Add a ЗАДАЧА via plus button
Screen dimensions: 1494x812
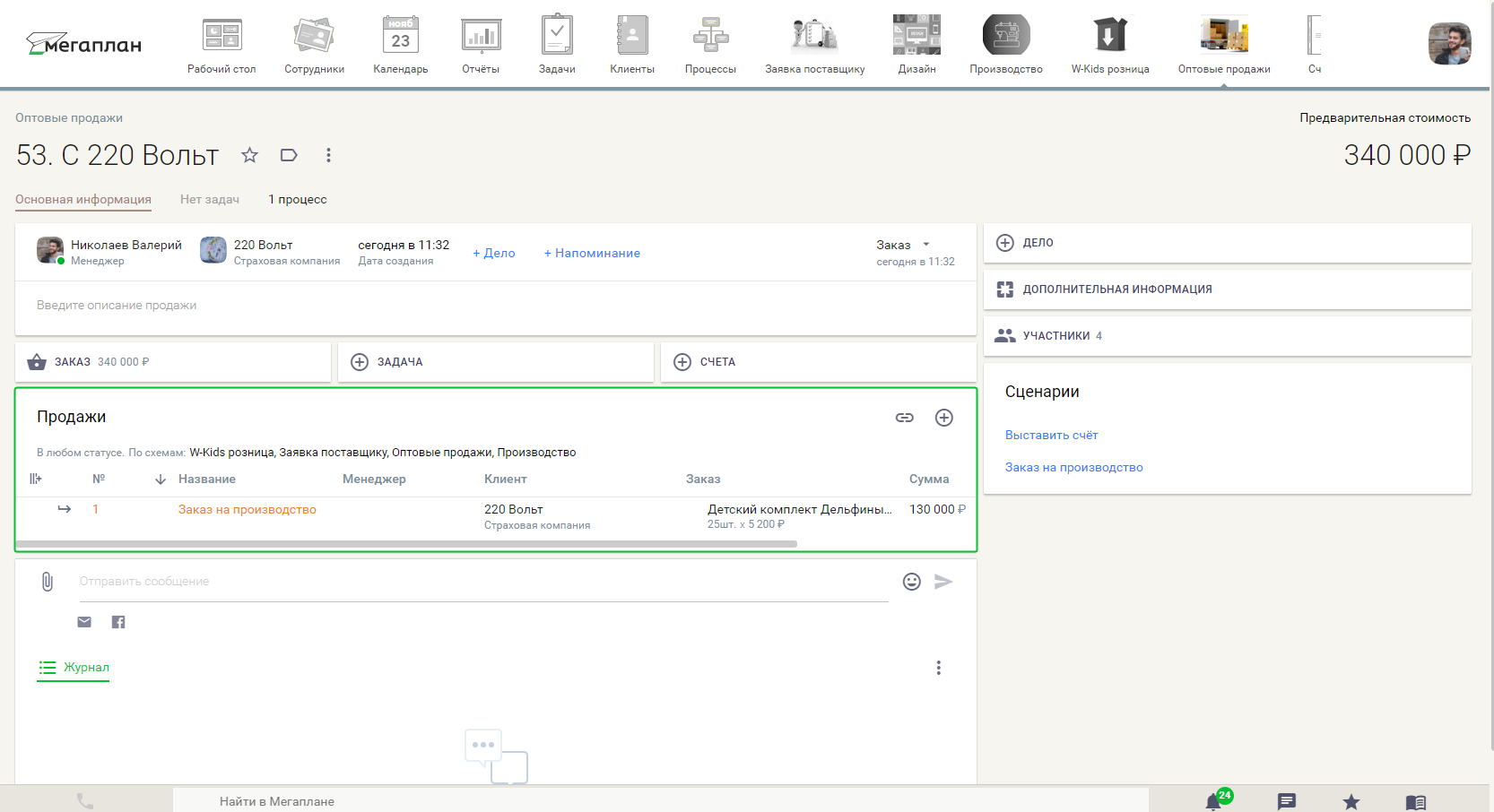tap(360, 362)
